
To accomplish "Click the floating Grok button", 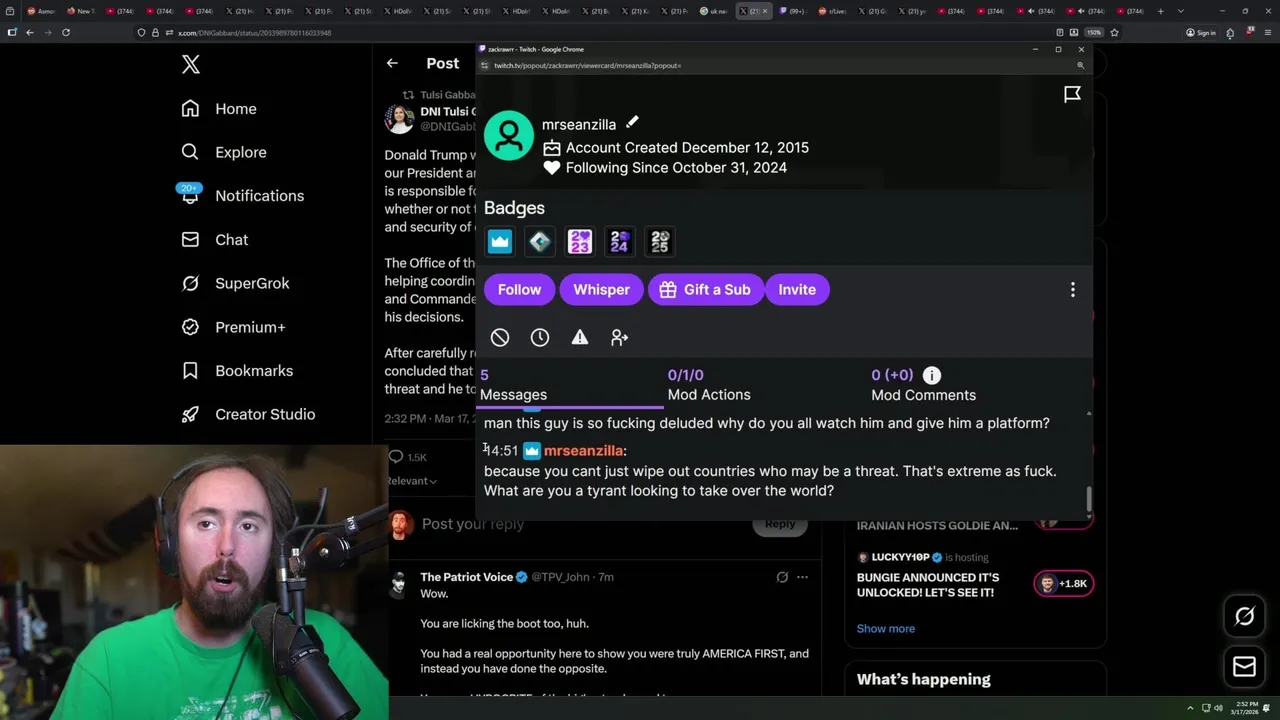I will 1244,617.
